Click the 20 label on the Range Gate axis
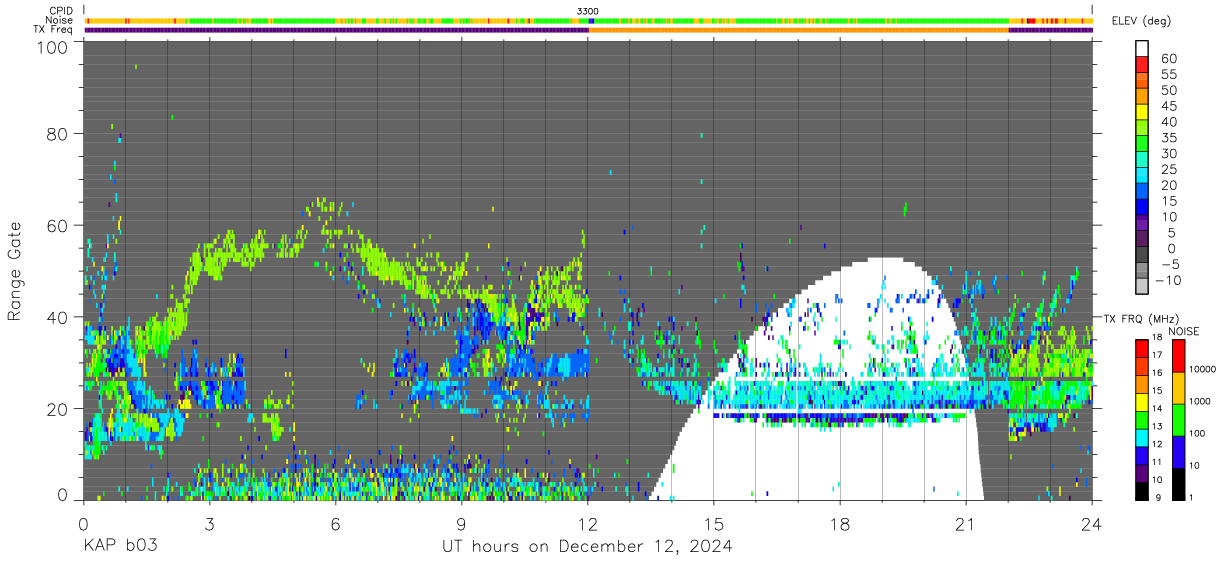This screenshot has width=1228, height=567. (57, 409)
